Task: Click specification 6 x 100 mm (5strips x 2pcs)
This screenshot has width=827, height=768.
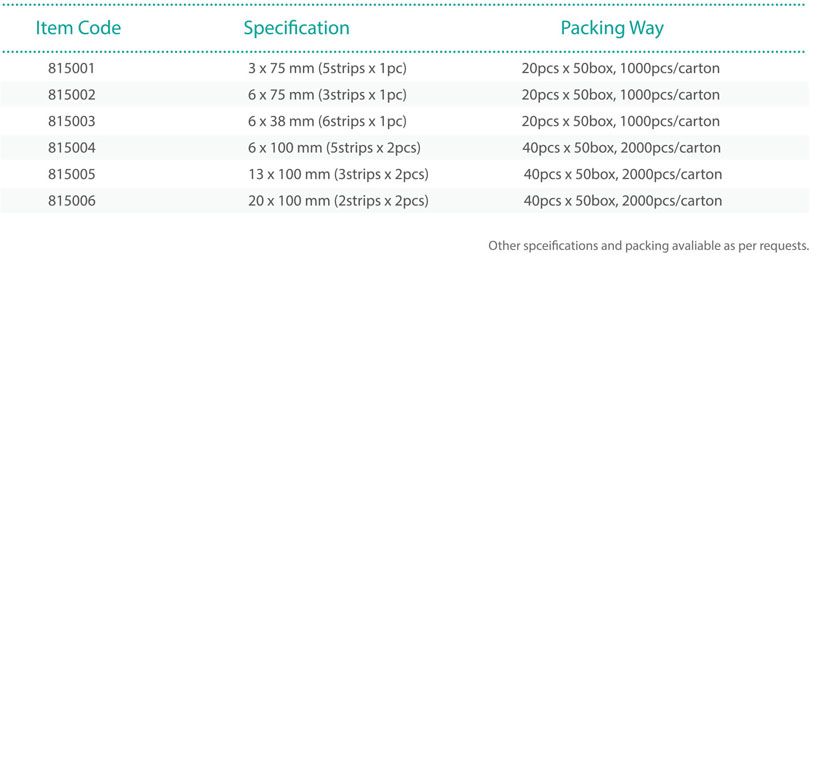Action: point(334,148)
